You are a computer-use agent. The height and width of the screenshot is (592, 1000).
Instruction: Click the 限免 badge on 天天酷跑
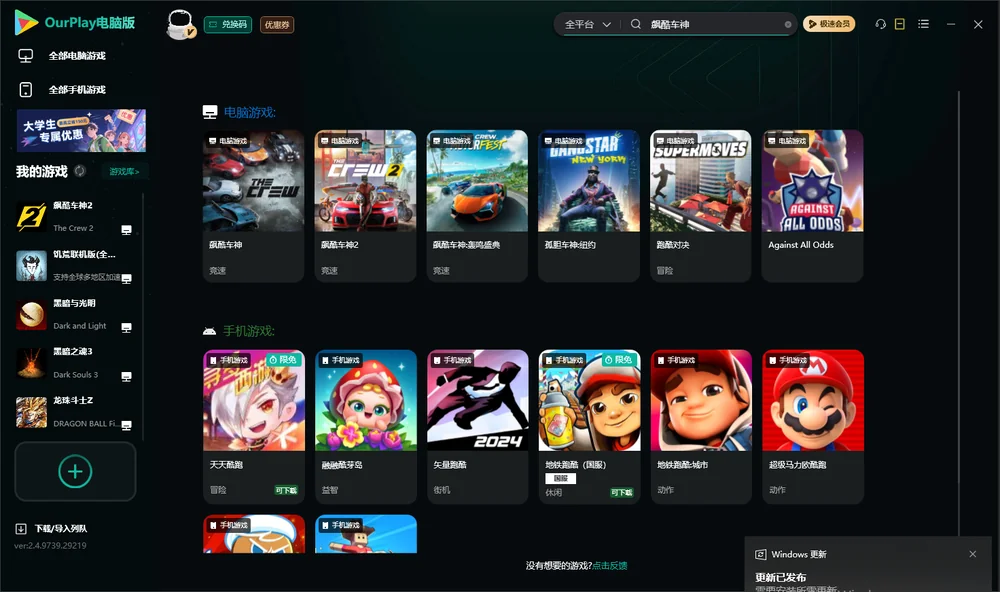pyautogui.click(x=284, y=360)
